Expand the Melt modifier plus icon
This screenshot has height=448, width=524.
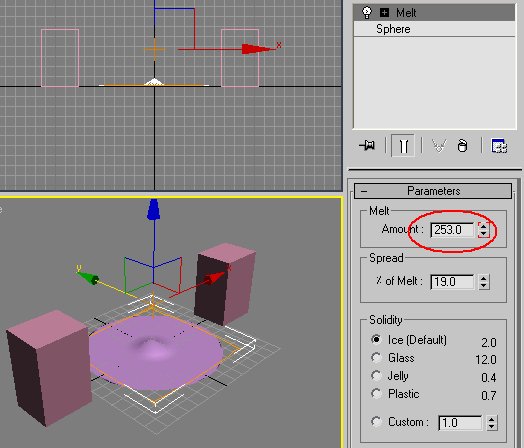(384, 13)
